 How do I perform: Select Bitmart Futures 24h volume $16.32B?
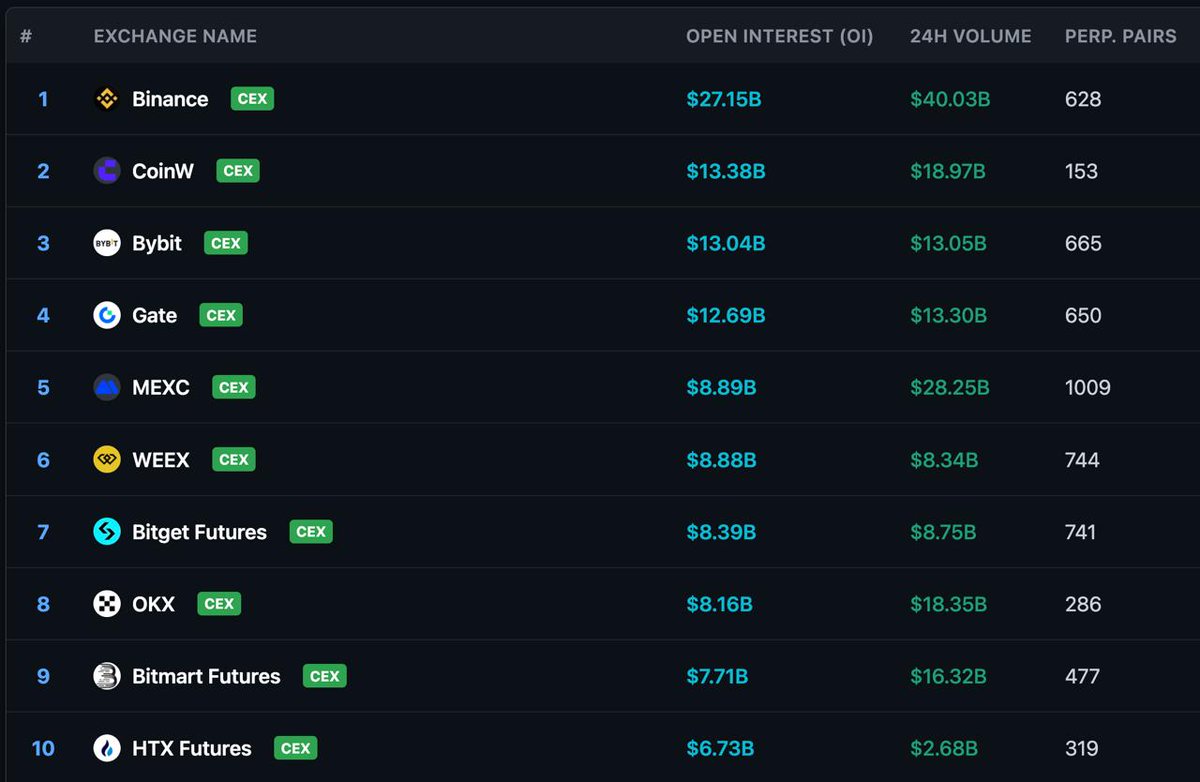[948, 676]
